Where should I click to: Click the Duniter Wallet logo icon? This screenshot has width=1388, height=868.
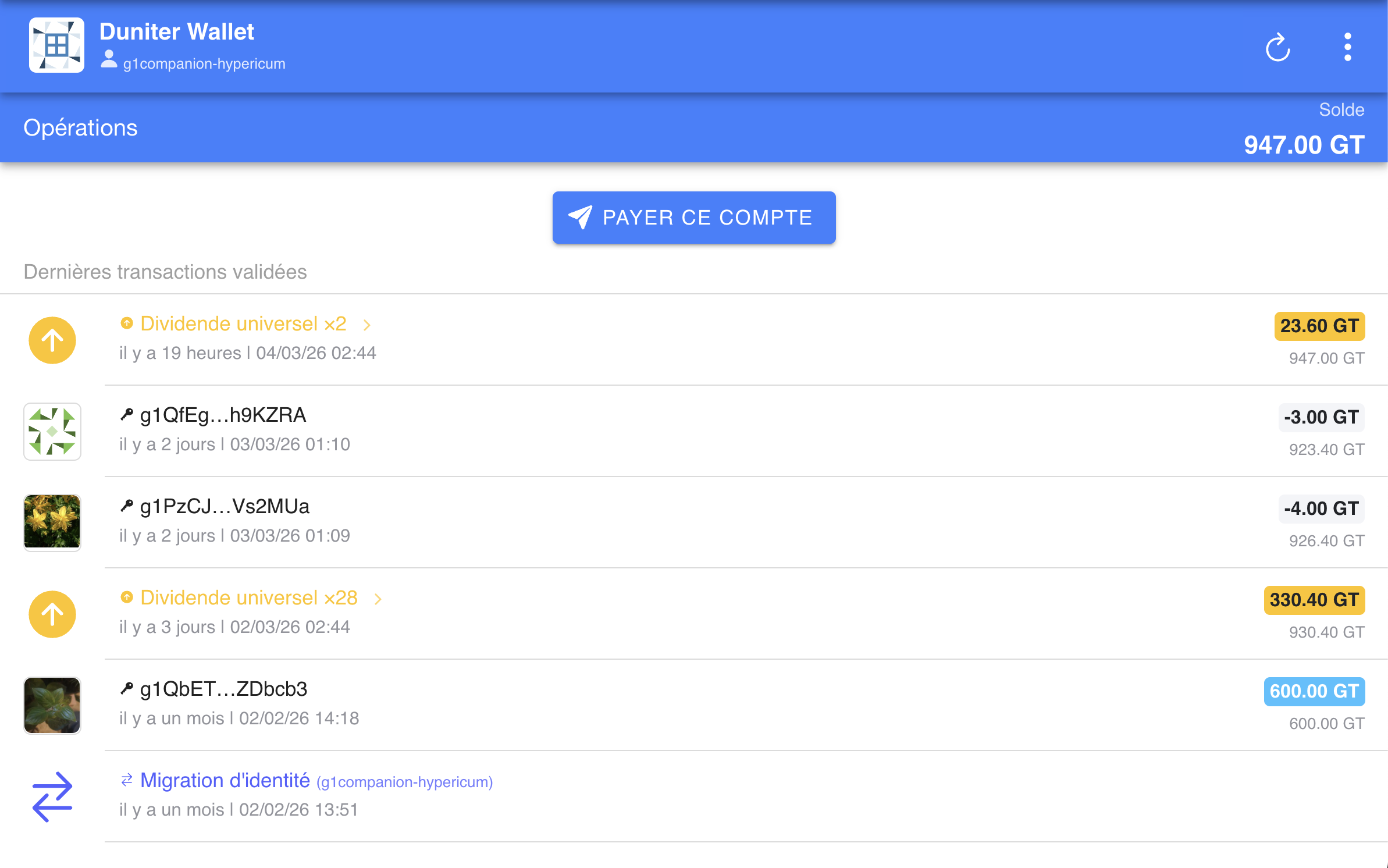[56, 45]
